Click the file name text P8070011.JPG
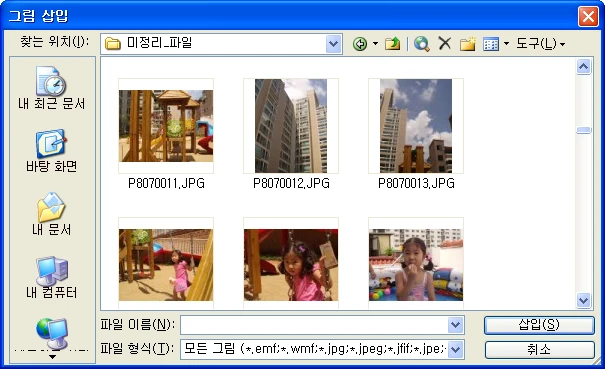The width and height of the screenshot is (605, 369). (x=166, y=183)
